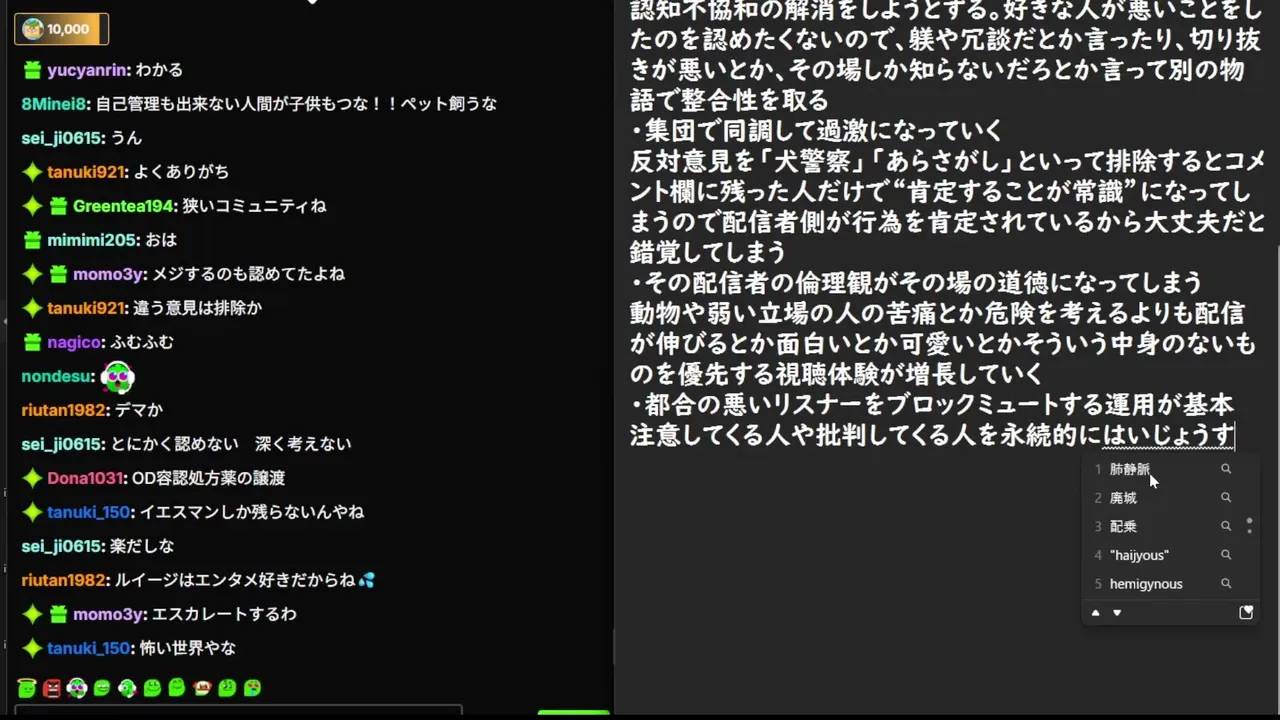Click the green badge beside nagico

click(33, 342)
